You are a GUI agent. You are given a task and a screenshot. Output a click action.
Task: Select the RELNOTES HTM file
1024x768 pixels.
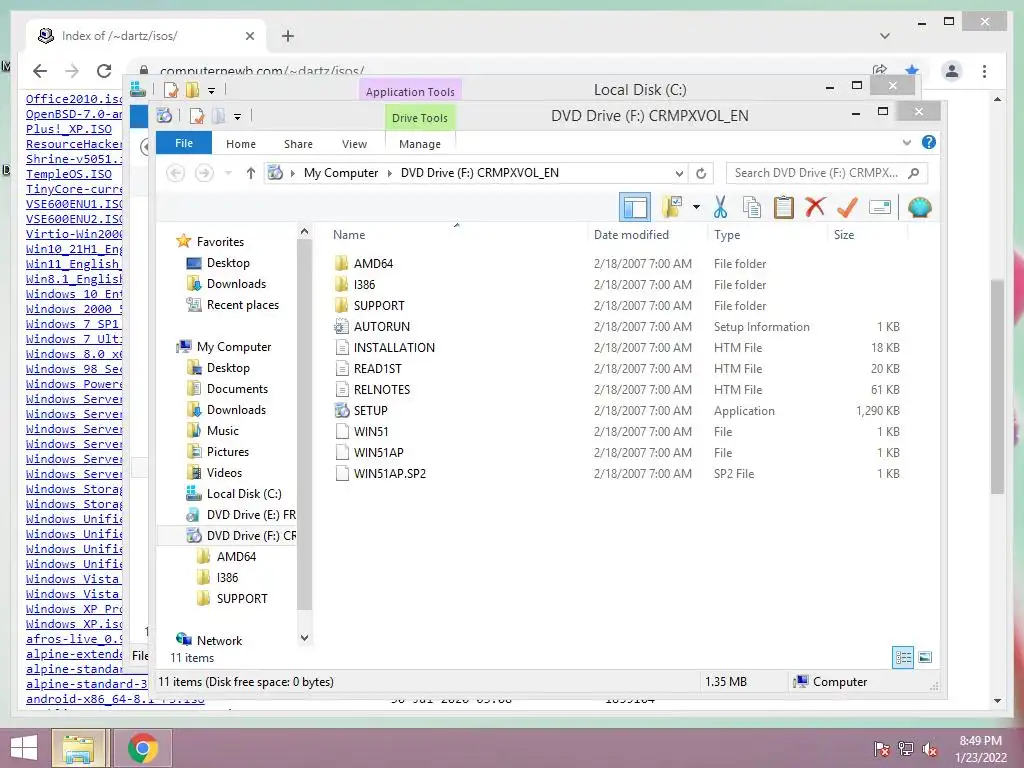coord(381,390)
